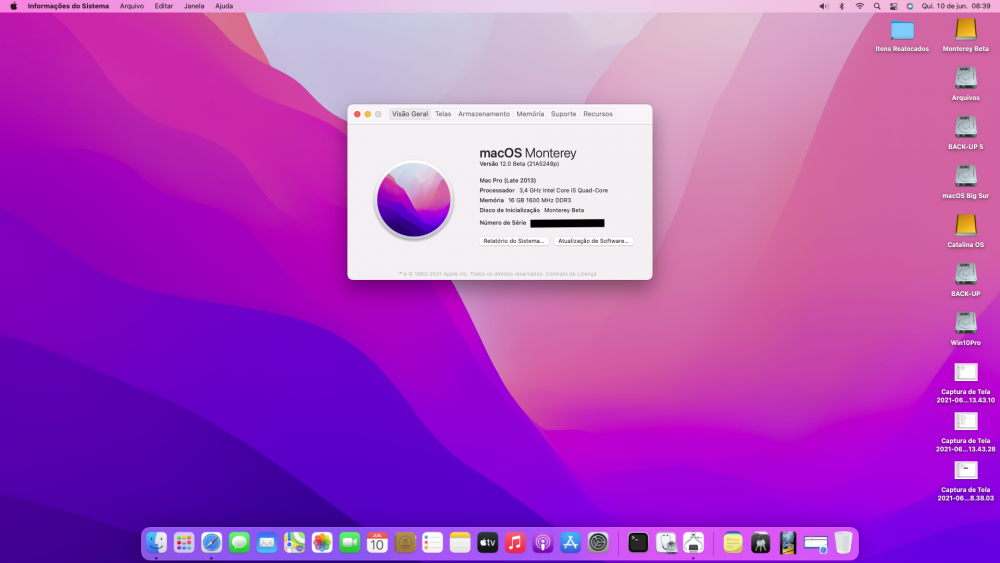This screenshot has height=563, width=1000.
Task: Click the 'Versão 12.0 Beta (21A5248p)' text
Action: tap(519, 164)
